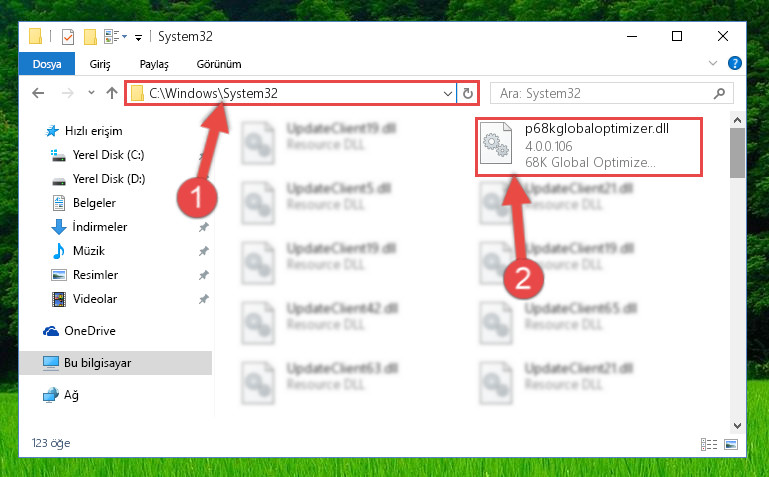
Task: Select Yerel Disk (C:) in the sidebar
Action: click(x=108, y=155)
